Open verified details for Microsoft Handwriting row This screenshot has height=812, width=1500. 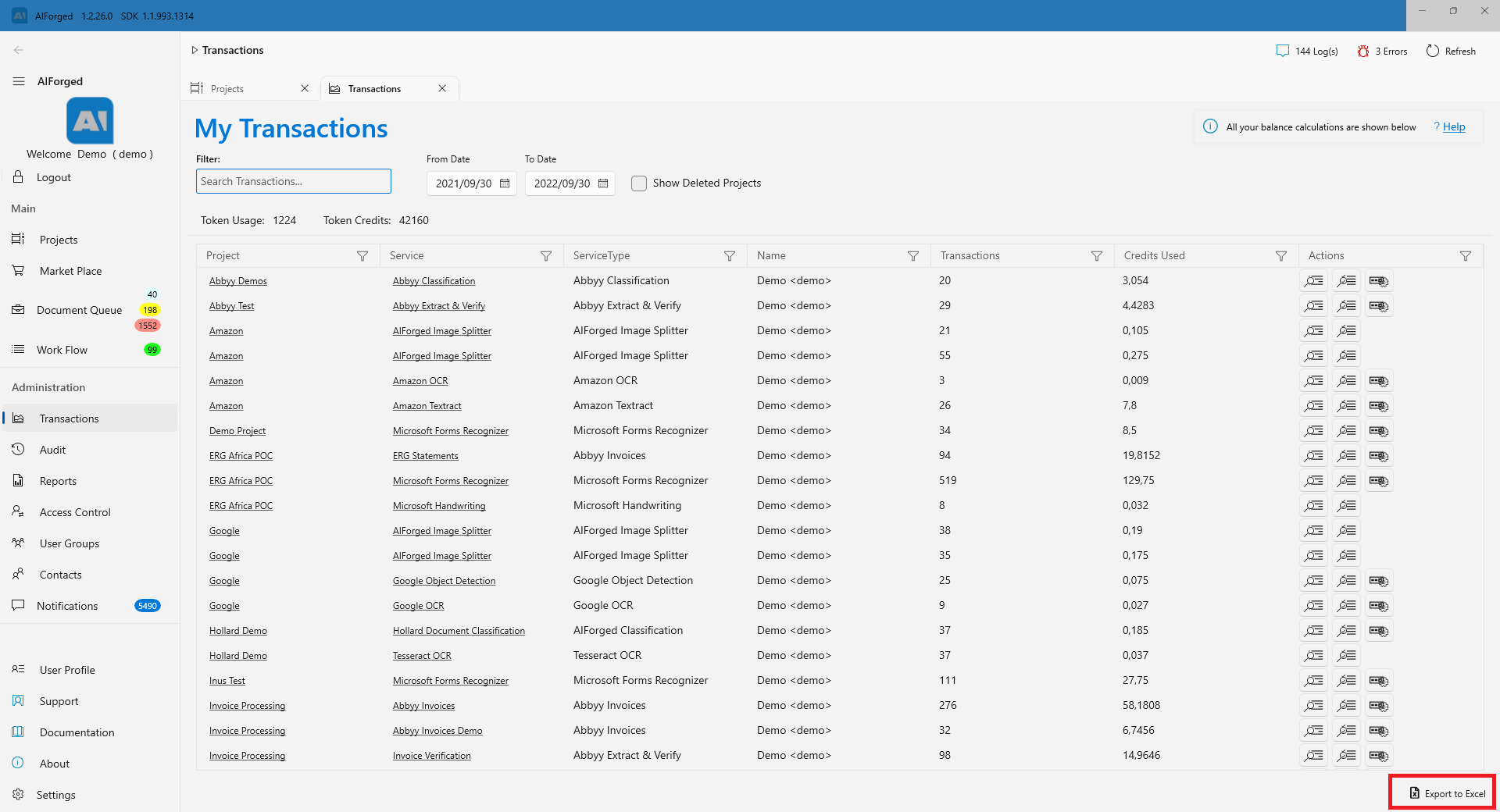pyautogui.click(x=1346, y=506)
